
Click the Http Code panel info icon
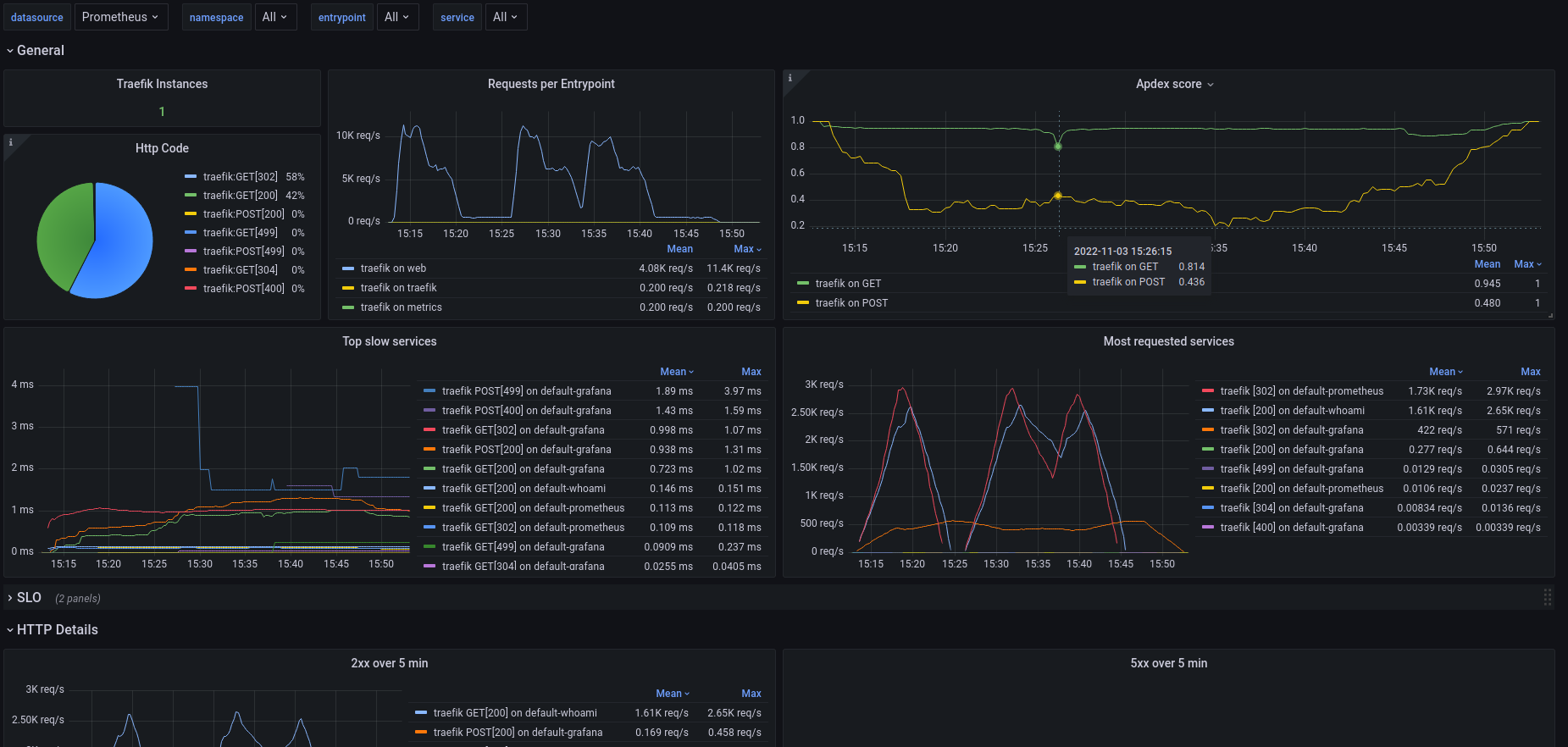11,142
